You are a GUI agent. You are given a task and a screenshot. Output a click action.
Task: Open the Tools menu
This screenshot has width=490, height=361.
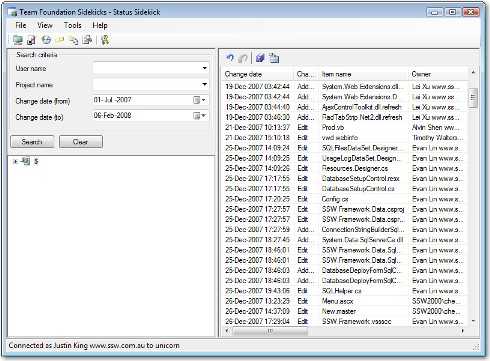(72, 25)
